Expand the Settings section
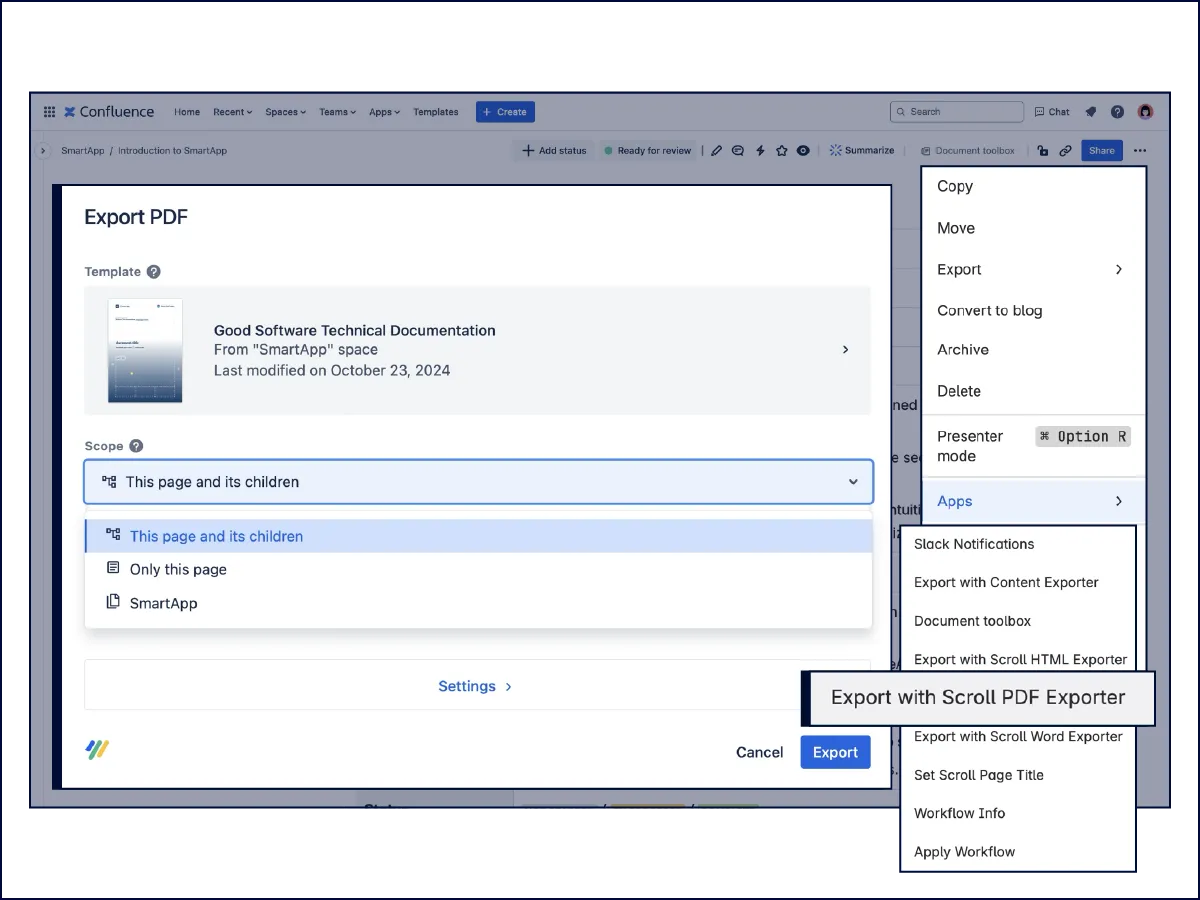1200x900 pixels. (x=475, y=686)
